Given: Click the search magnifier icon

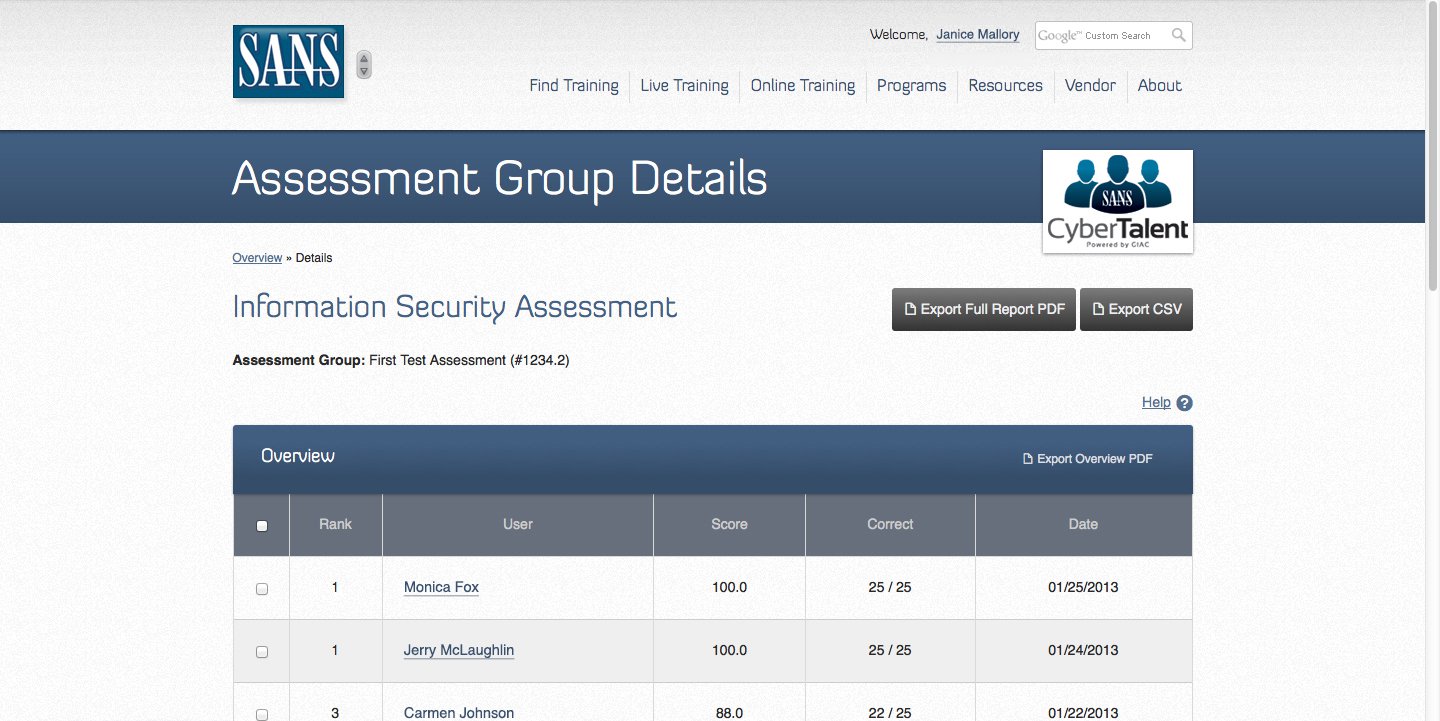Looking at the screenshot, I should [1179, 35].
